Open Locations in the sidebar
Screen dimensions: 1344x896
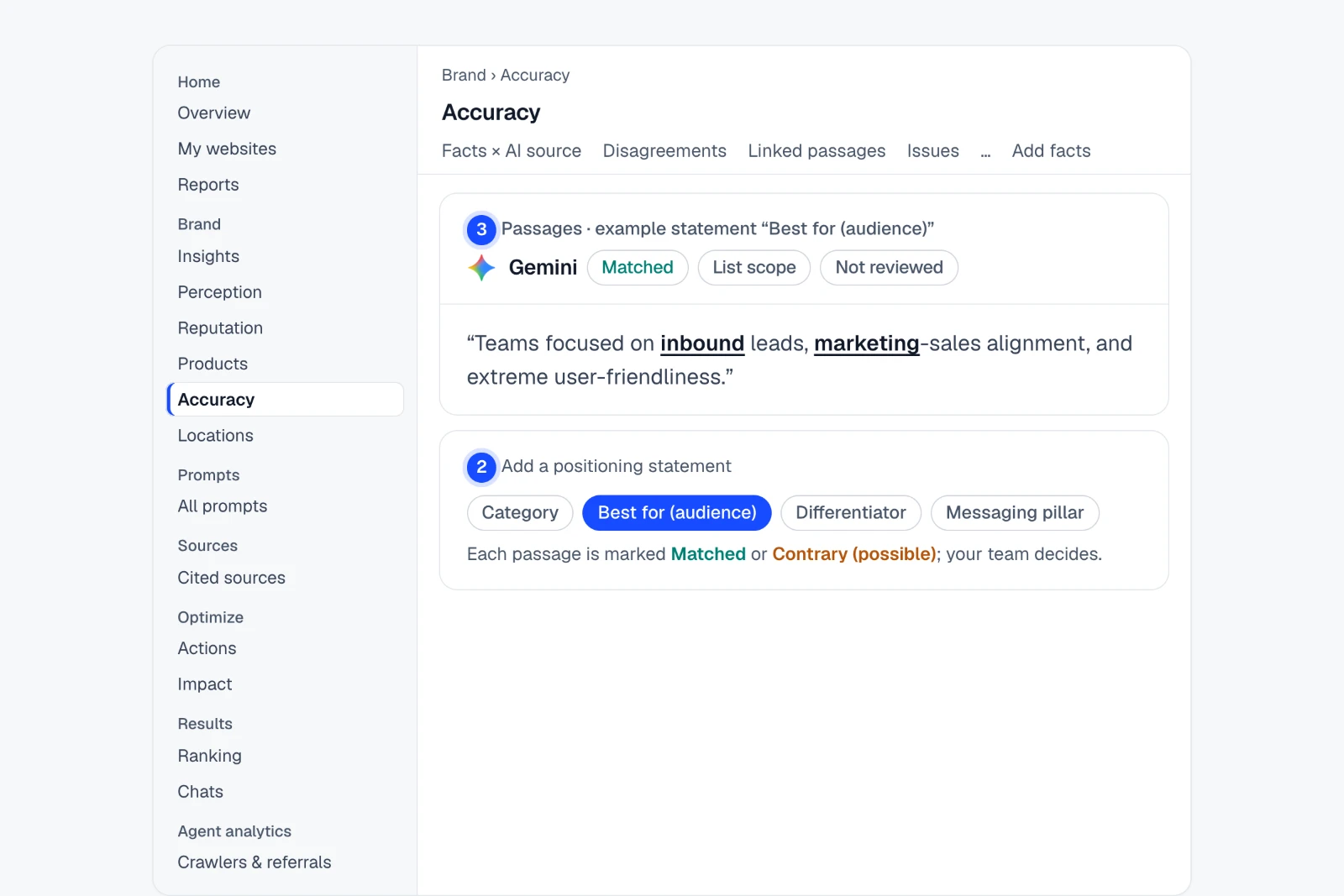(215, 436)
